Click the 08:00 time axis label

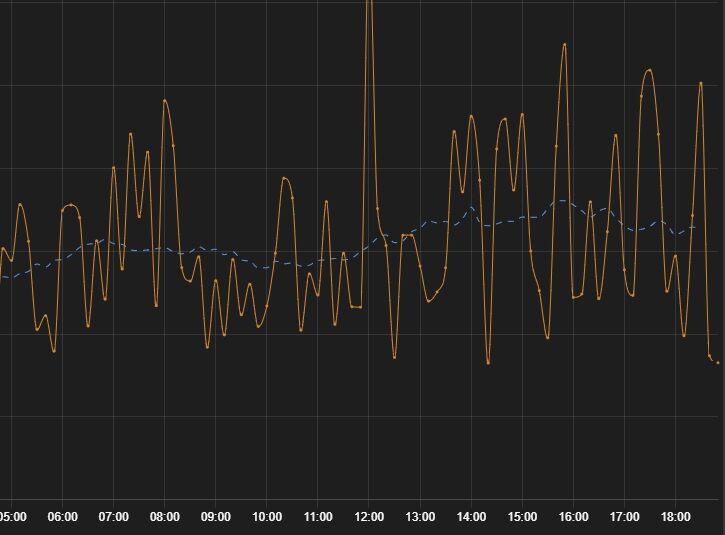point(165,517)
